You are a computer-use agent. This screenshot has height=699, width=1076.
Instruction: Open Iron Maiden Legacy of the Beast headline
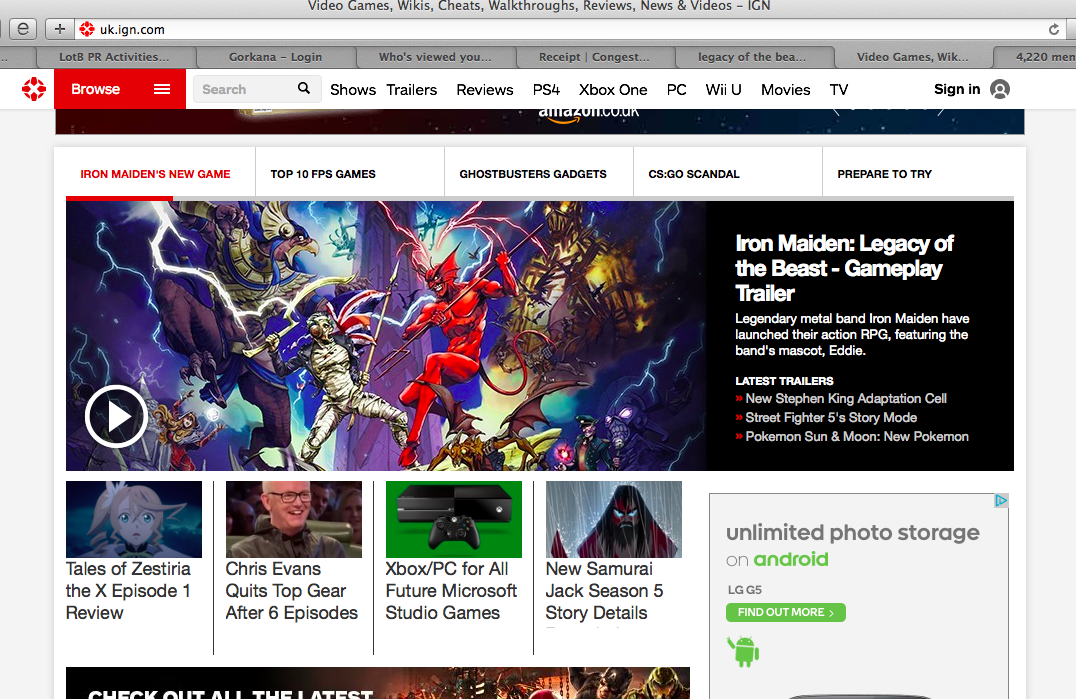point(844,268)
